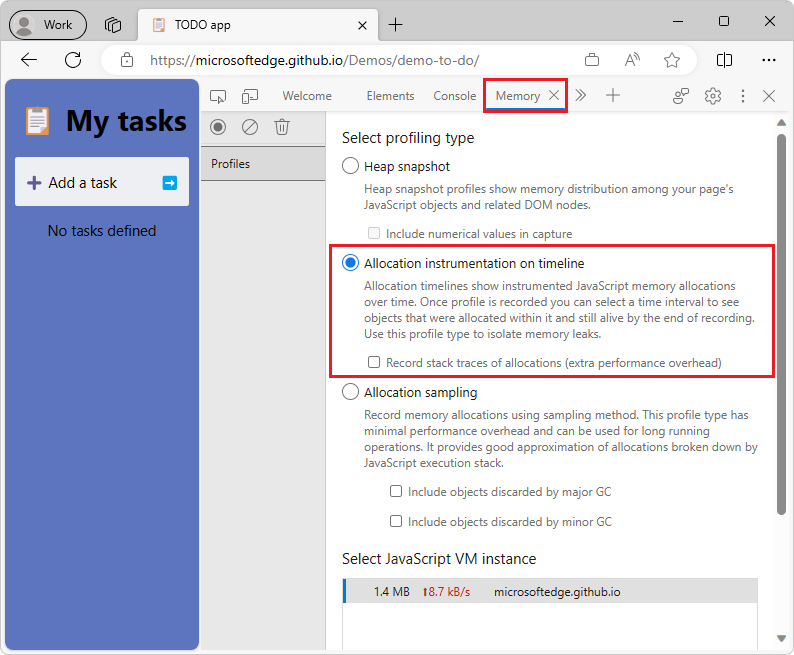Select Allocation instrumentation on timeline option

(x=350, y=263)
